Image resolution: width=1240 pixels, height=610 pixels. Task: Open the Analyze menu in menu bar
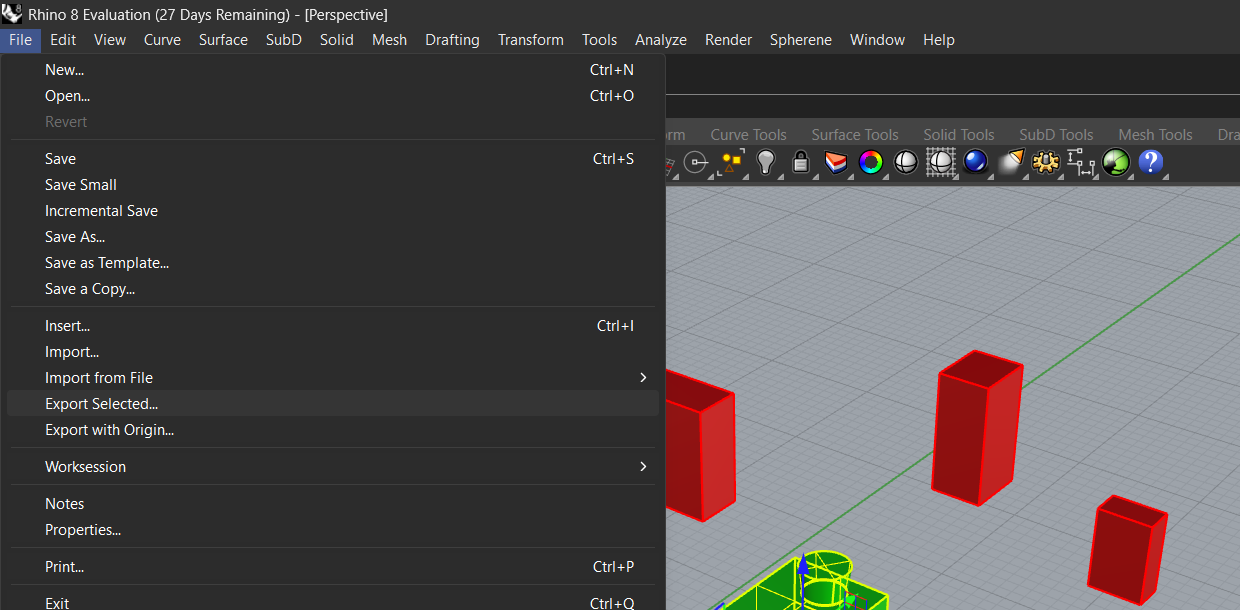tap(661, 40)
